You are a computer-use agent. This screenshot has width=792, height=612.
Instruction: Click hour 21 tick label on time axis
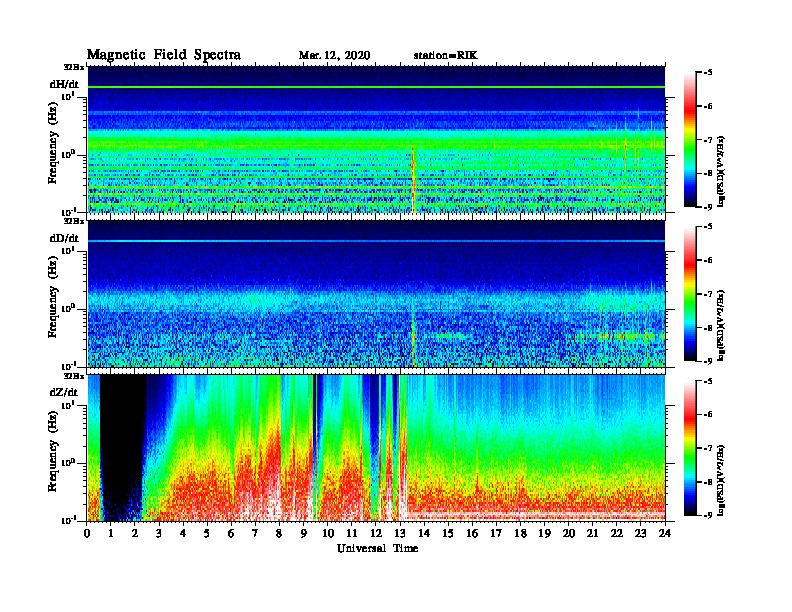pos(592,534)
